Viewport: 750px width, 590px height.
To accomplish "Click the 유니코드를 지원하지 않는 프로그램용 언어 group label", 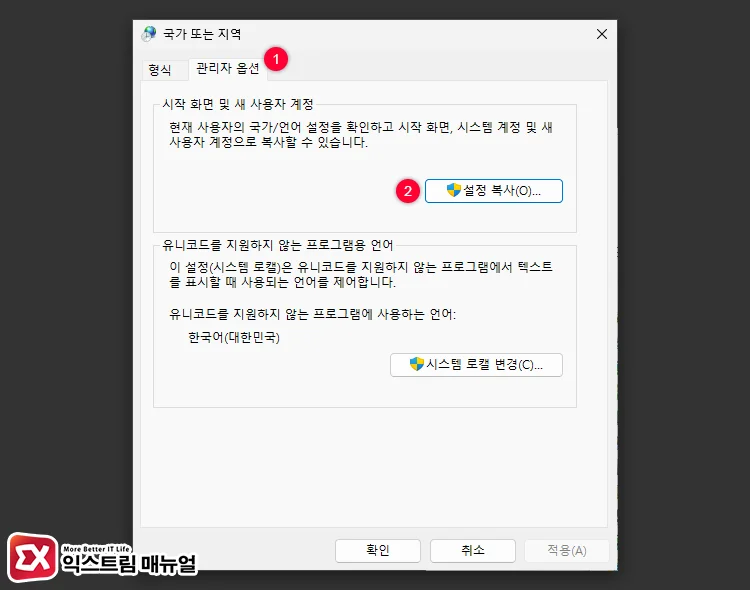I will 277,245.
